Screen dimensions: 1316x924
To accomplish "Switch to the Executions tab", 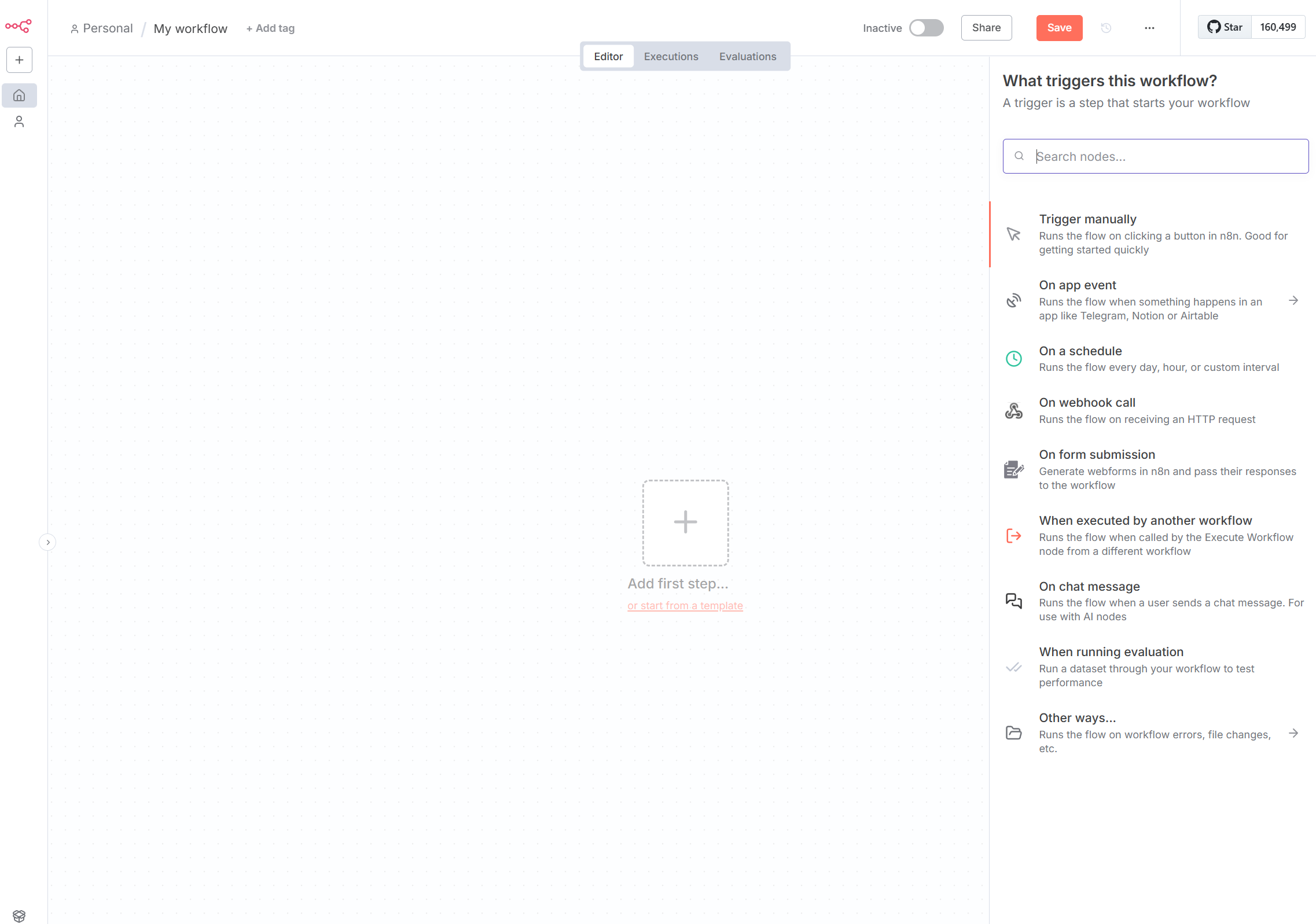I will tap(671, 56).
